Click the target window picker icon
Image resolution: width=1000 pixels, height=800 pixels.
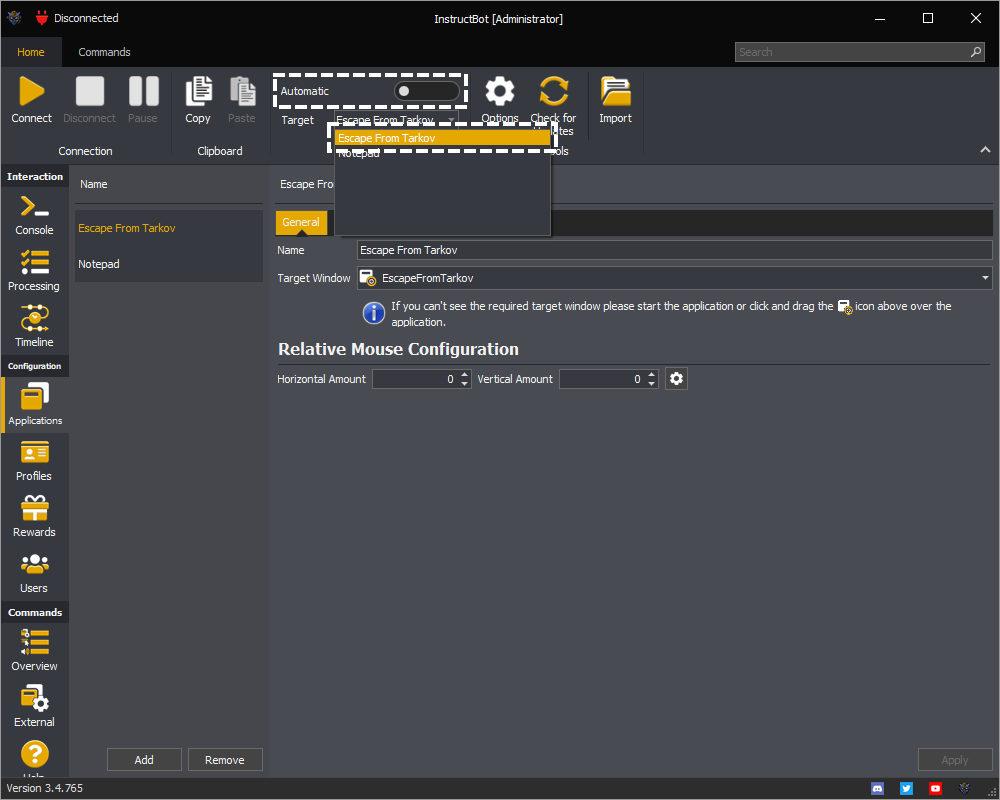point(368,278)
